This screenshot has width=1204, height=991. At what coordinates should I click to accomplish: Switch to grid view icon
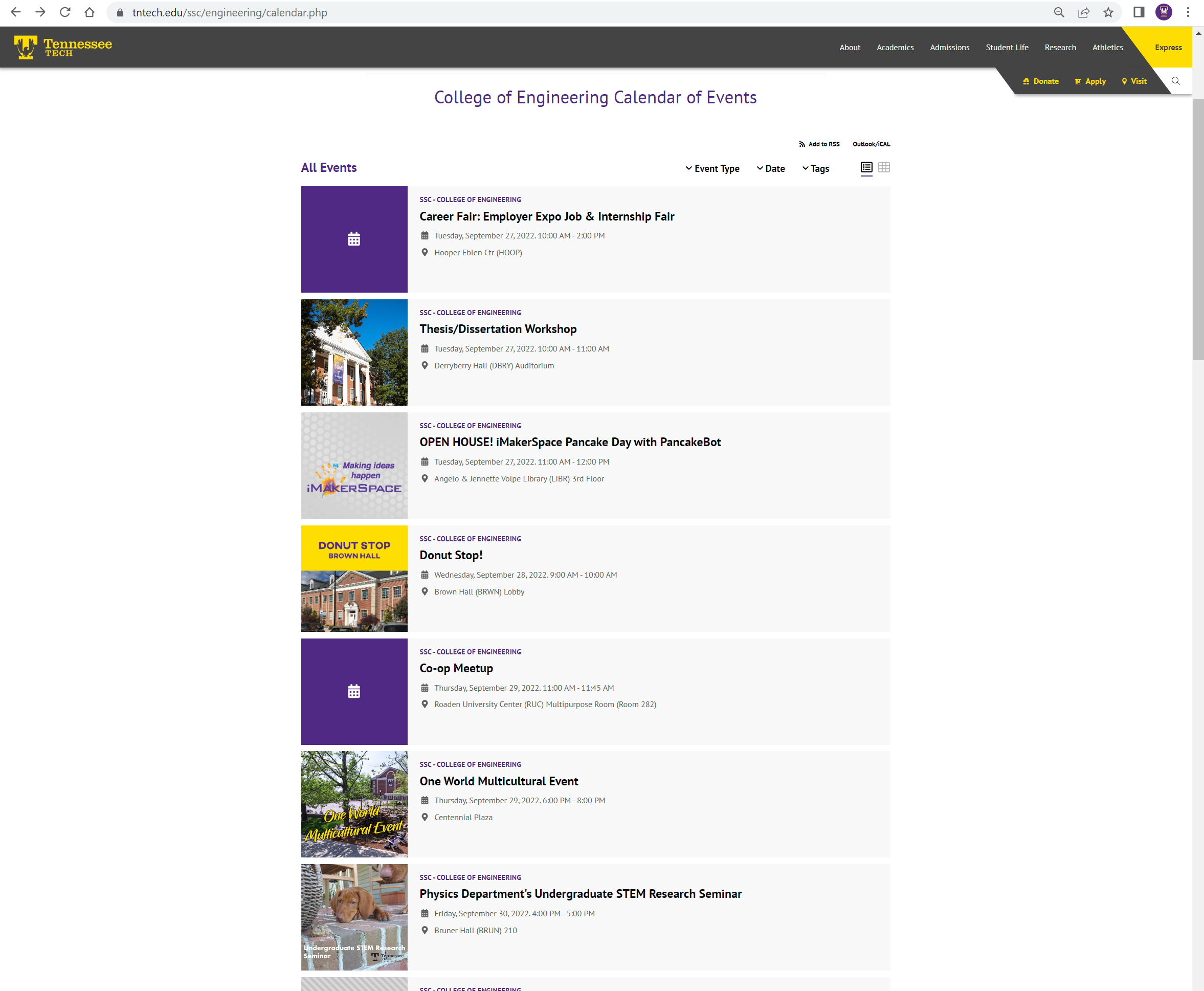(x=884, y=167)
